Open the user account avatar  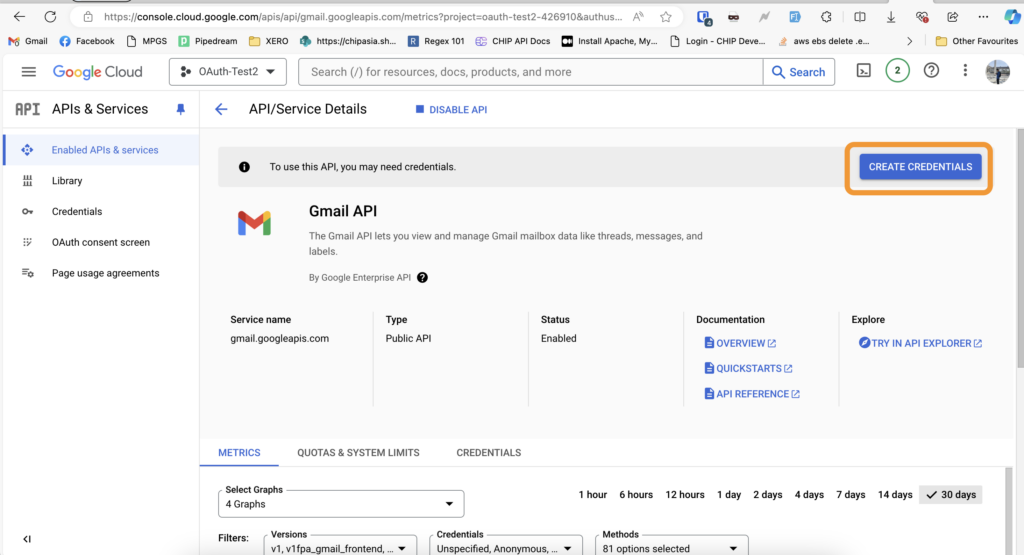(x=997, y=72)
